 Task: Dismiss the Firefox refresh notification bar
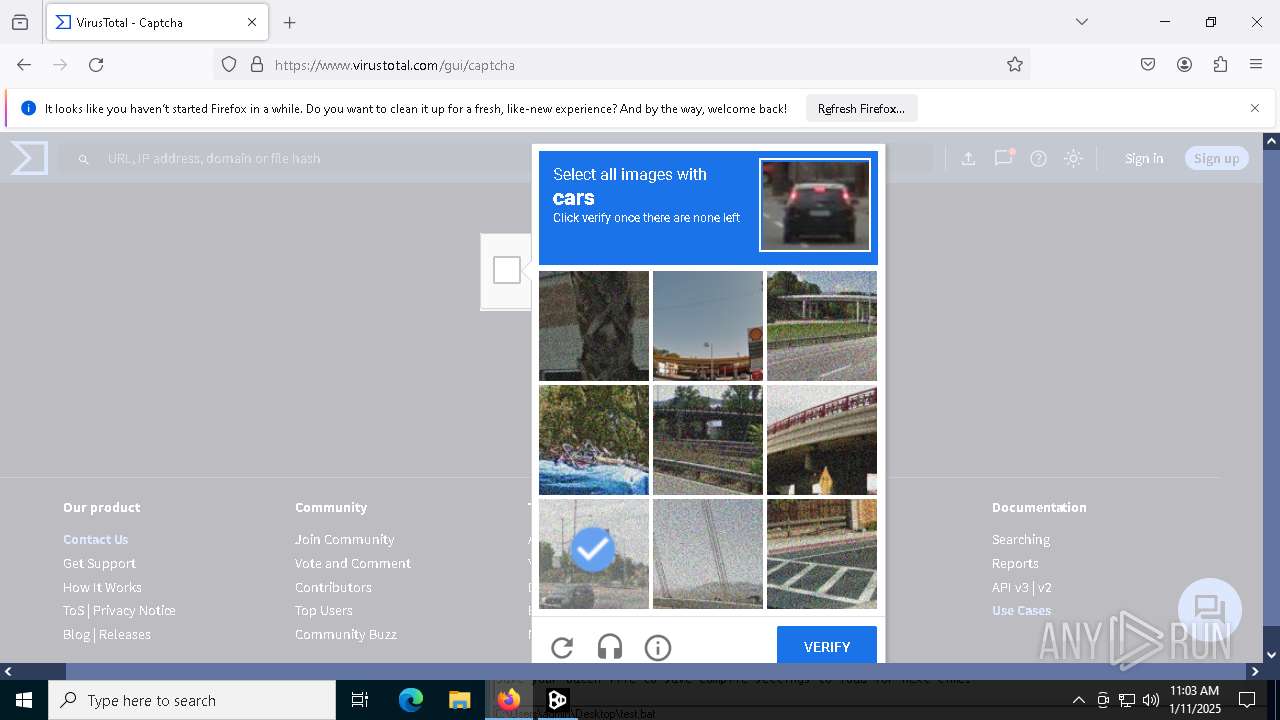(1255, 108)
